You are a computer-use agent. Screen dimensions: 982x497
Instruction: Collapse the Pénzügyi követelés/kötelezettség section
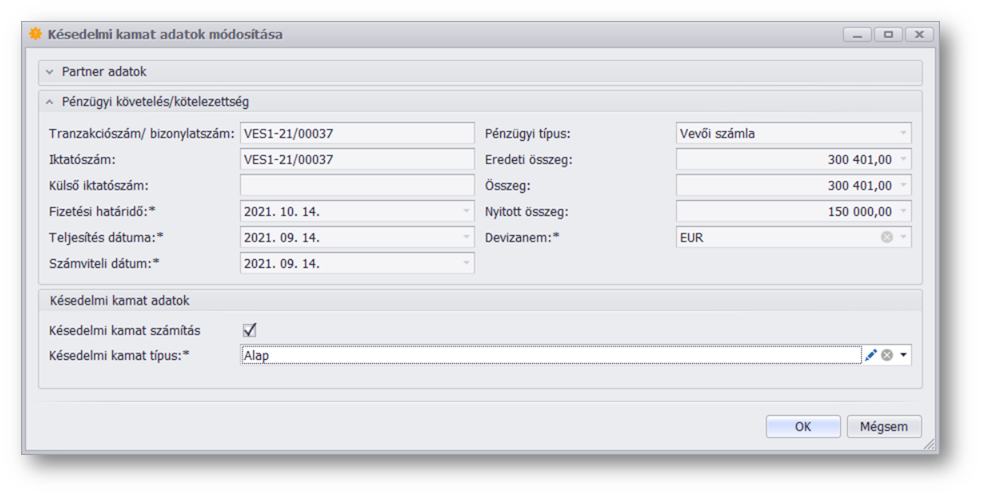click(x=50, y=102)
